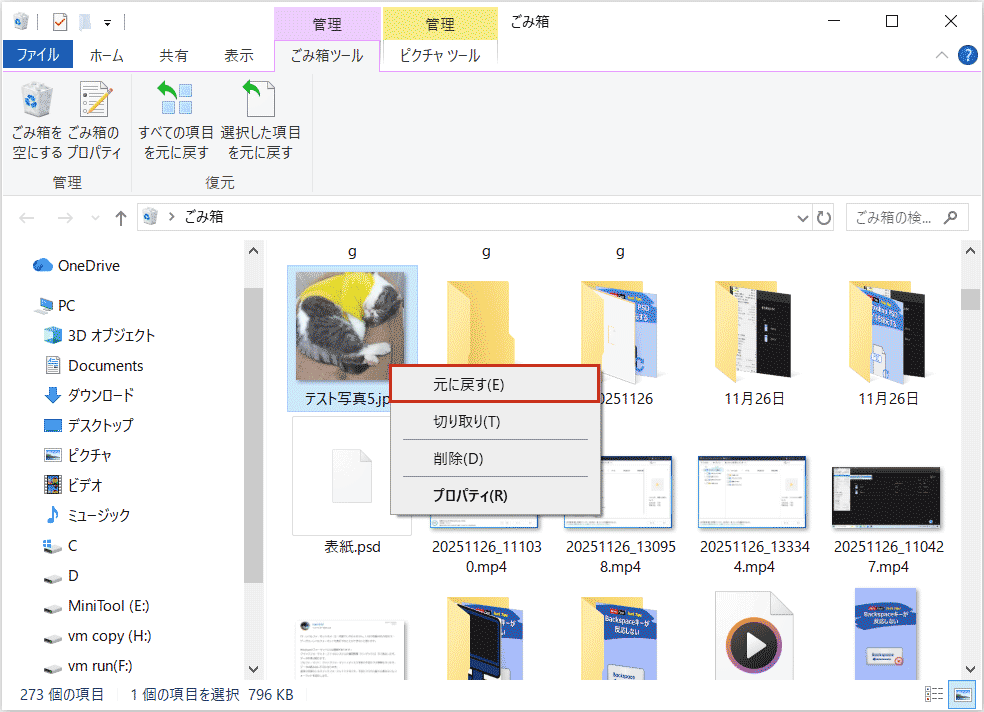Open the ファイル menu
This screenshot has height=712, width=984.
click(38, 55)
